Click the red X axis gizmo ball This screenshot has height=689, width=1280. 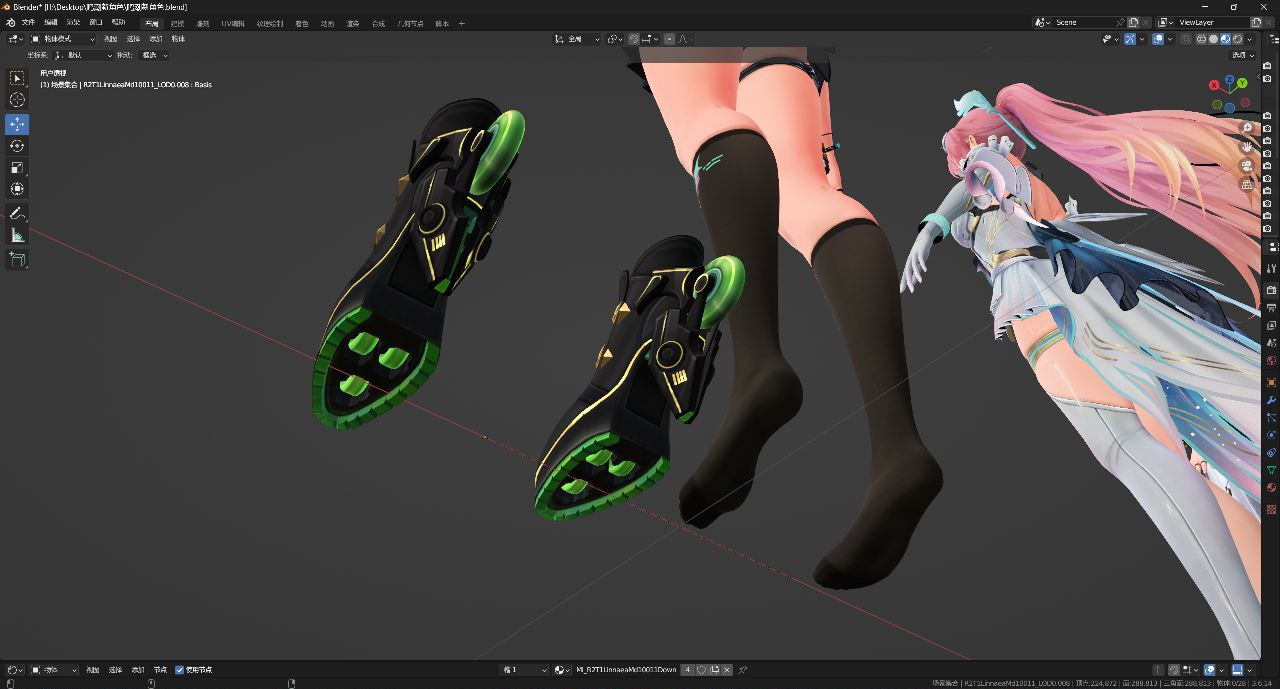click(x=1215, y=85)
